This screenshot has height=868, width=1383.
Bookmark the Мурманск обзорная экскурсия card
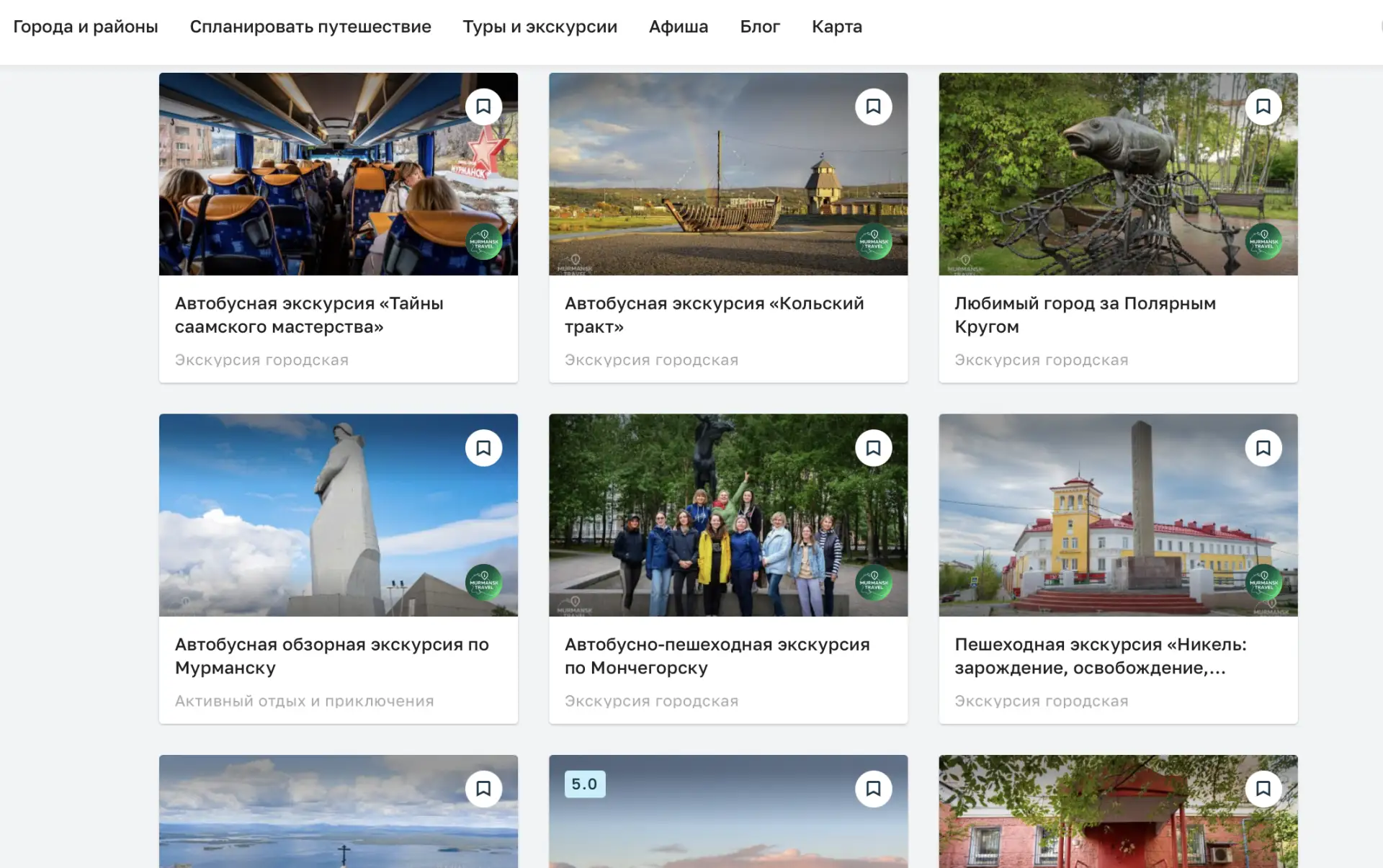click(483, 448)
